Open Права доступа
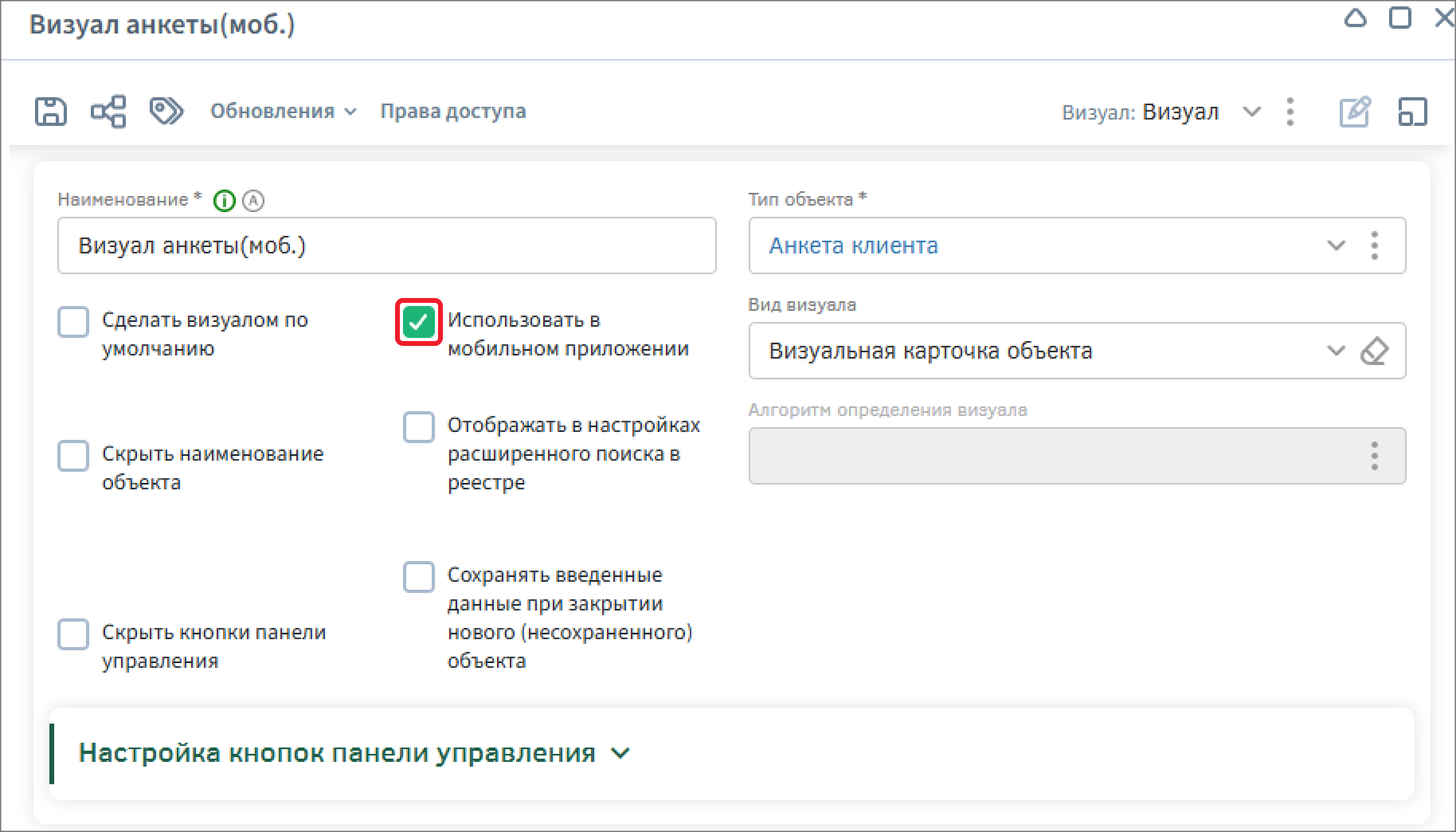 click(452, 112)
